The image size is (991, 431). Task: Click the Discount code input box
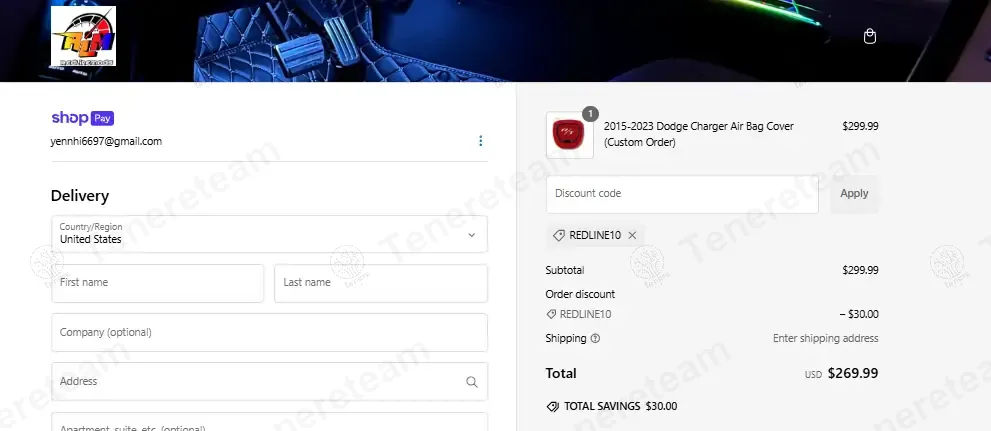pyautogui.click(x=681, y=194)
